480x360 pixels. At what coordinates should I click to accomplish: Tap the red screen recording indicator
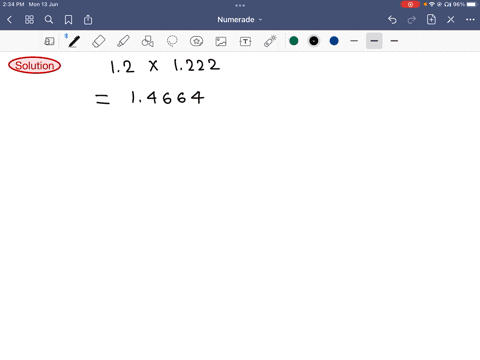(x=410, y=4)
